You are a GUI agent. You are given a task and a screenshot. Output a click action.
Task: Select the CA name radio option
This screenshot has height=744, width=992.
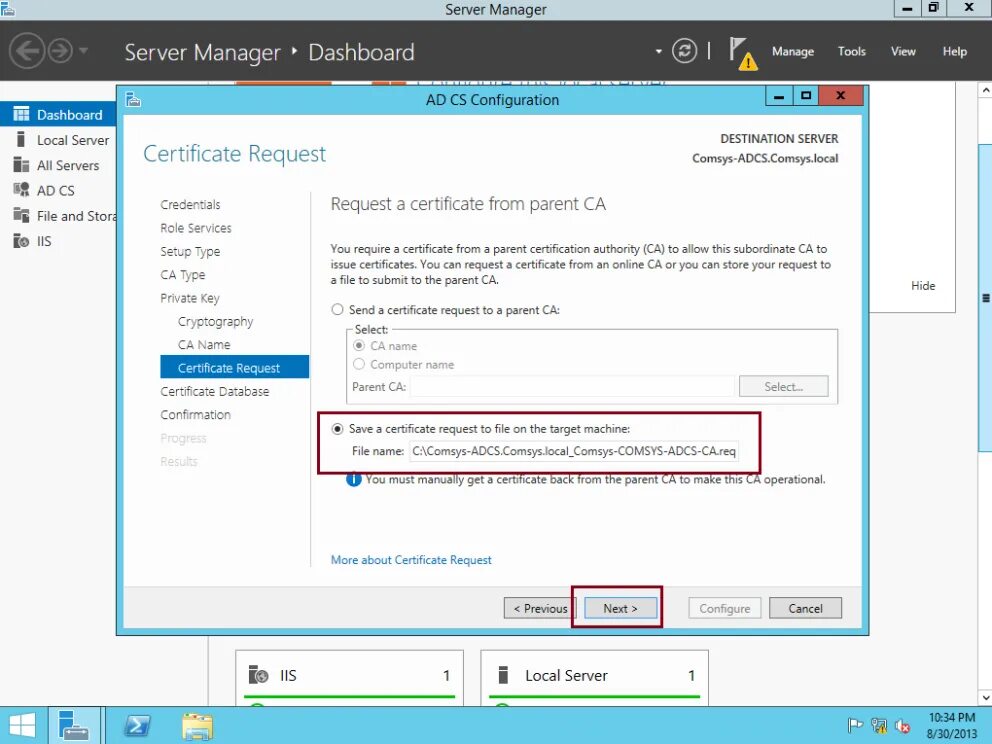point(359,345)
